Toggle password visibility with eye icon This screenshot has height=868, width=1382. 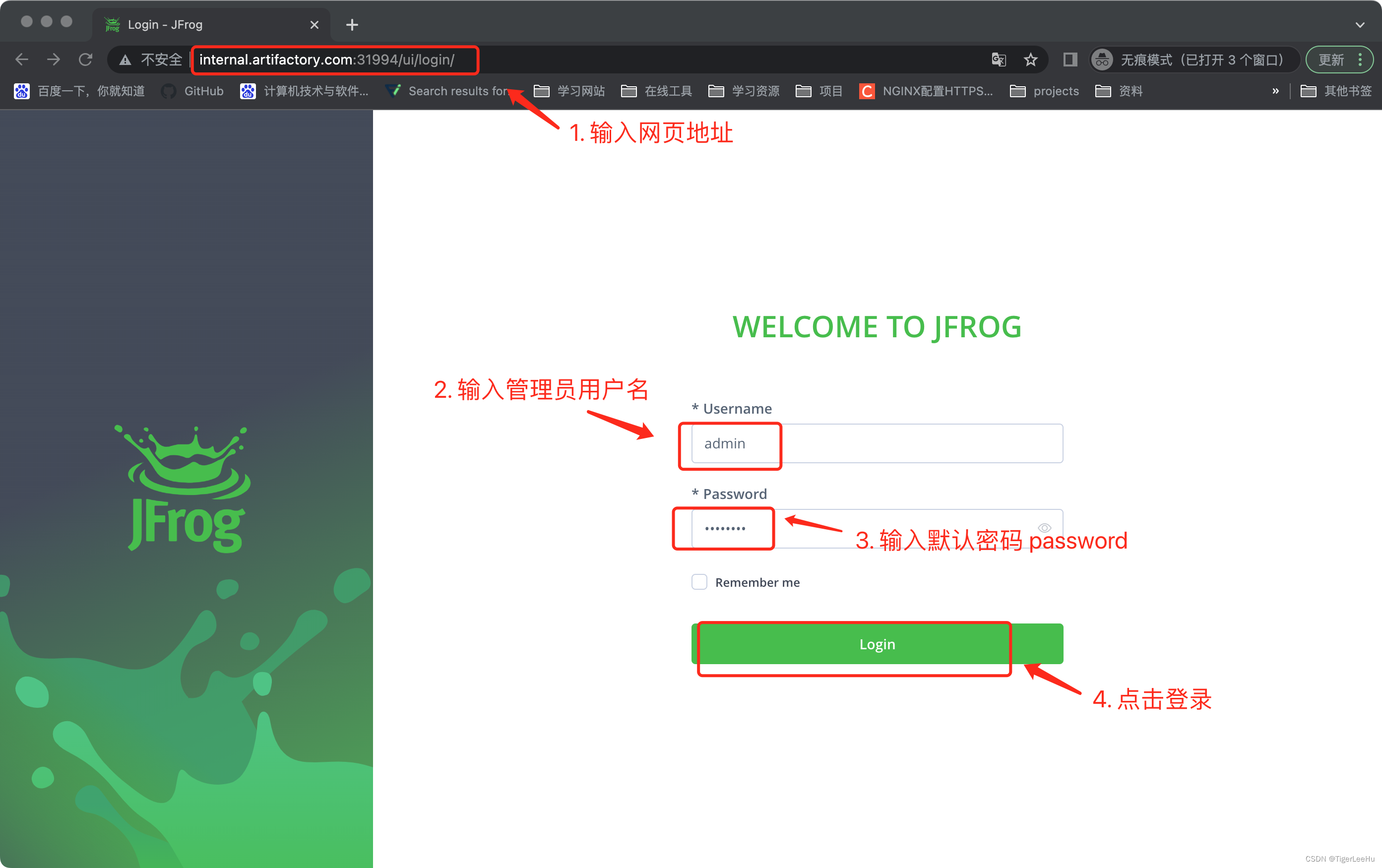click(1045, 528)
